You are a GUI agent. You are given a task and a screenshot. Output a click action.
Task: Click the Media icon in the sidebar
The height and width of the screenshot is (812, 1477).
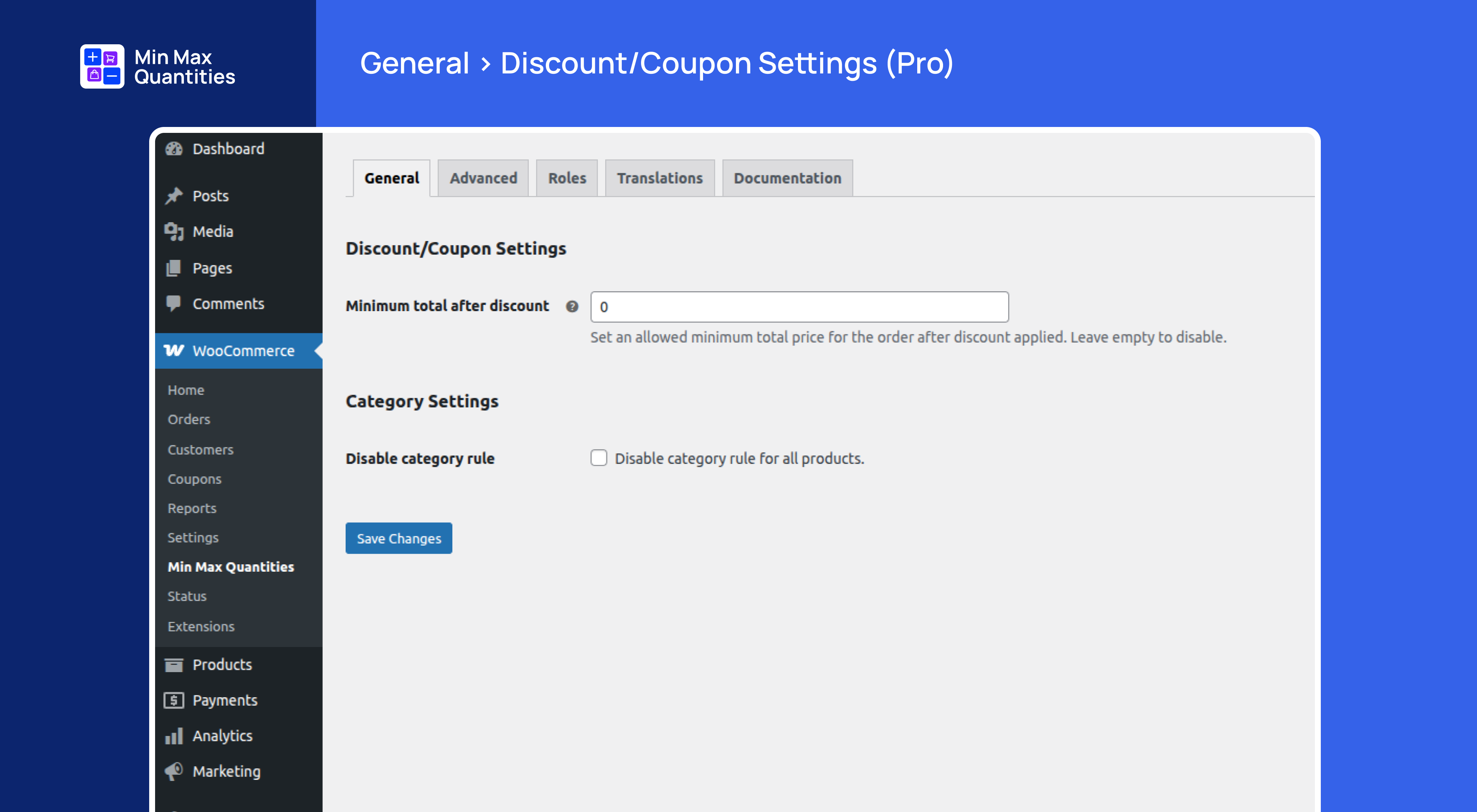coord(174,231)
